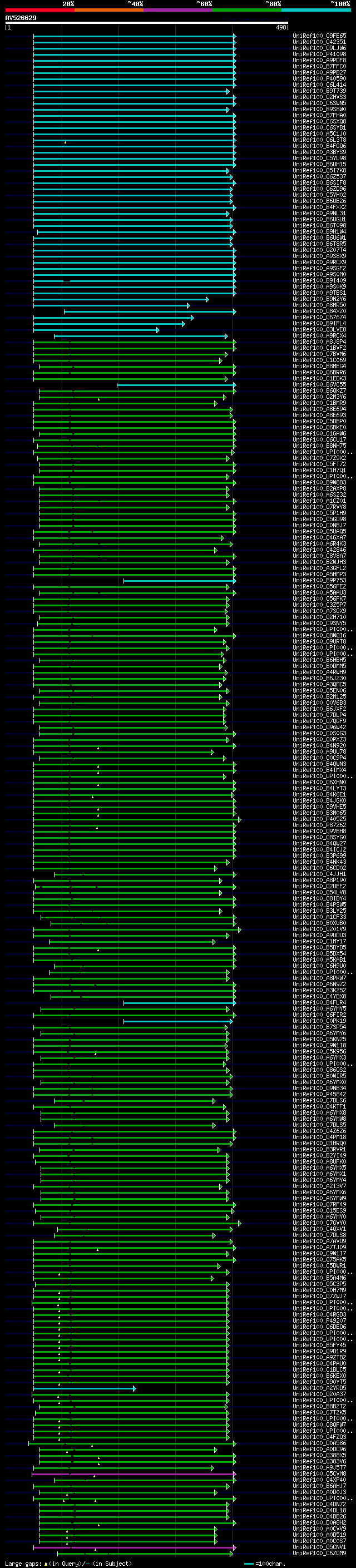This screenshot has height=1568, width=356.
Task: Click the cyan ~100% identity legend segment
Action: click(316, 10)
